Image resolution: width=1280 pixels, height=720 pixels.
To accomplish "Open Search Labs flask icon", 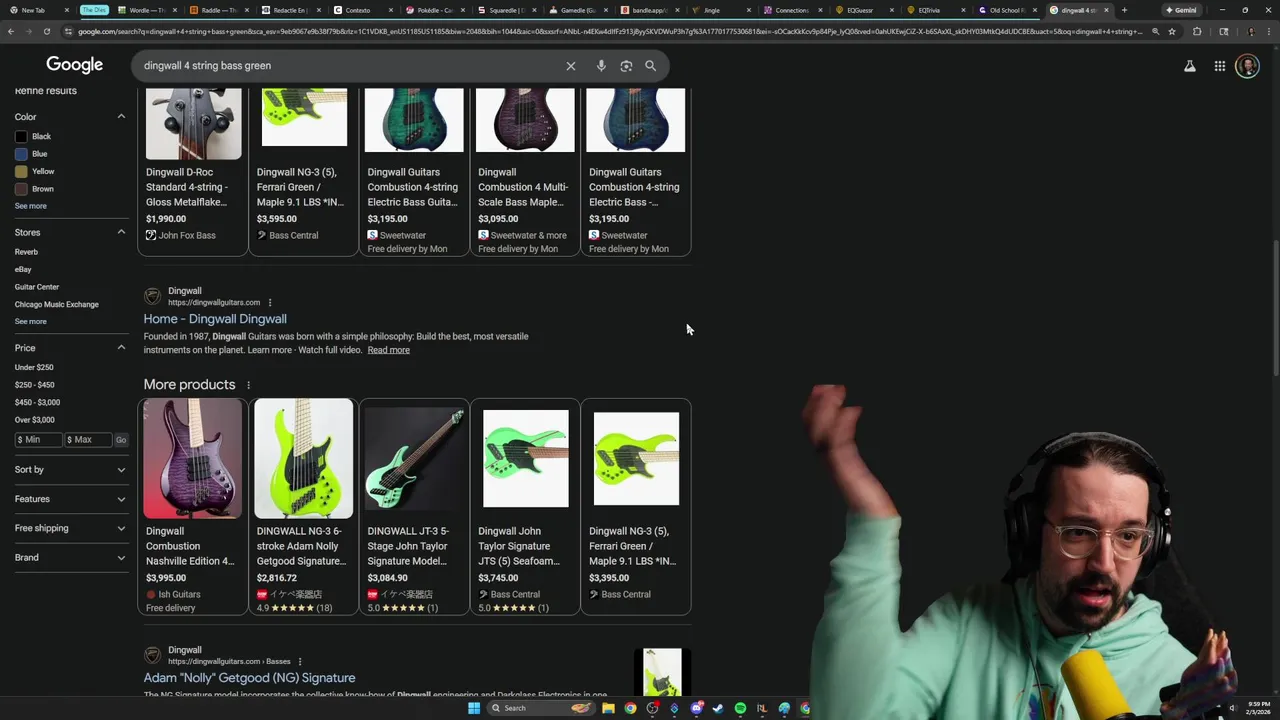I will (x=1190, y=66).
